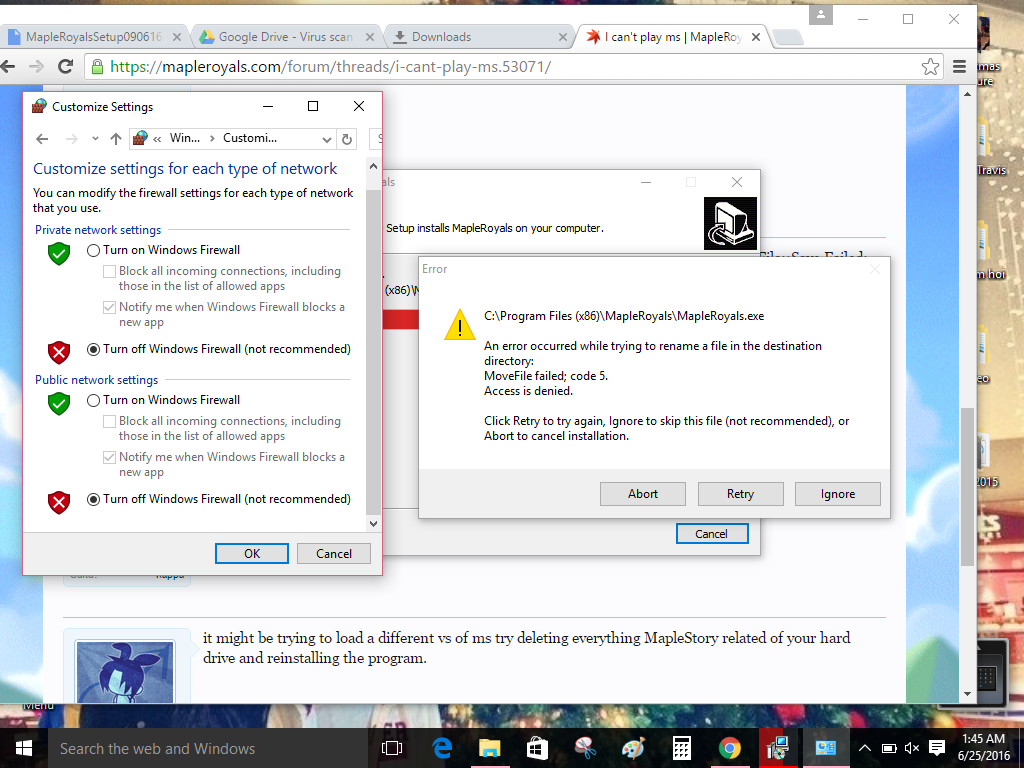Reload the page in Chrome
This screenshot has height=768, width=1024.
65,66
